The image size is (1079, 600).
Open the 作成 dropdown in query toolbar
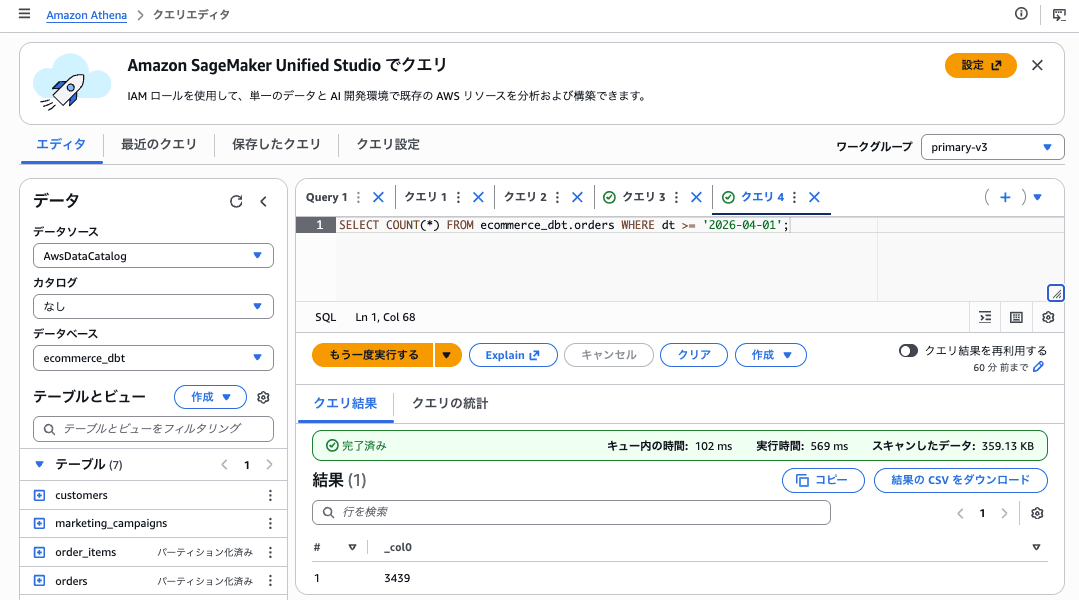click(771, 355)
